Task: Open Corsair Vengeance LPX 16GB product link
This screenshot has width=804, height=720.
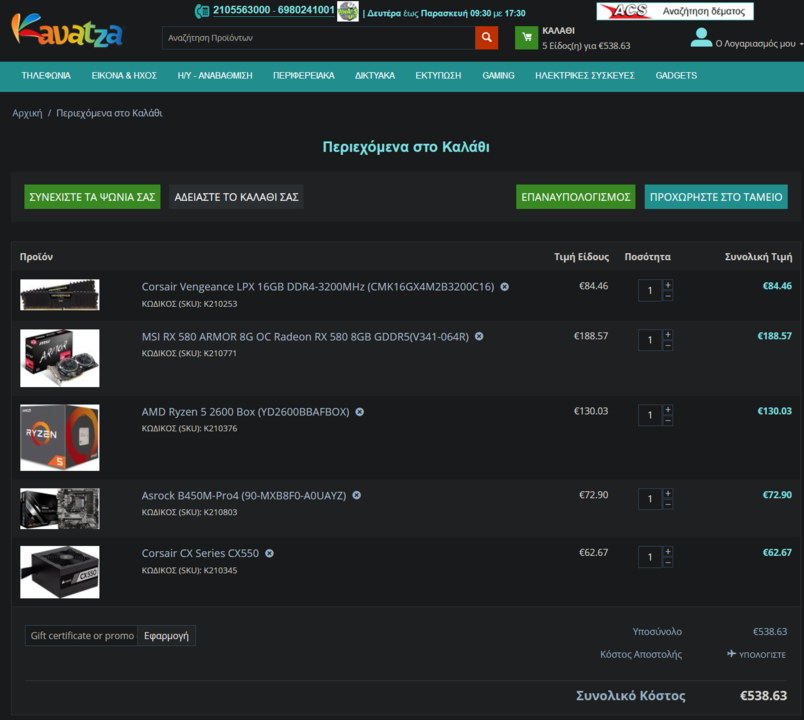Action: click(x=318, y=287)
